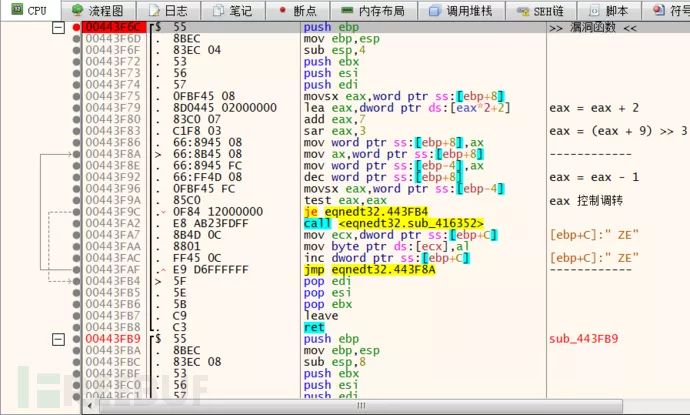Collapse function block at 00443FB9
Image resolution: width=690 pixels, height=415 pixels.
58,339
